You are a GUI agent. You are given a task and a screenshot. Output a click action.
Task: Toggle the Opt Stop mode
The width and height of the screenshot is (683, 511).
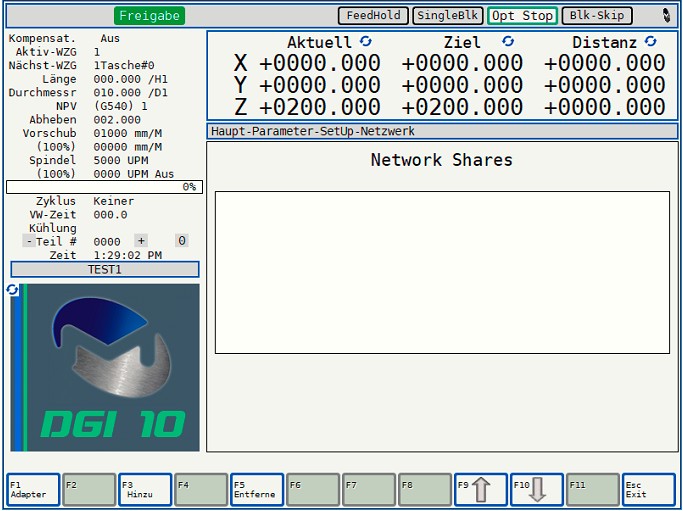point(522,16)
